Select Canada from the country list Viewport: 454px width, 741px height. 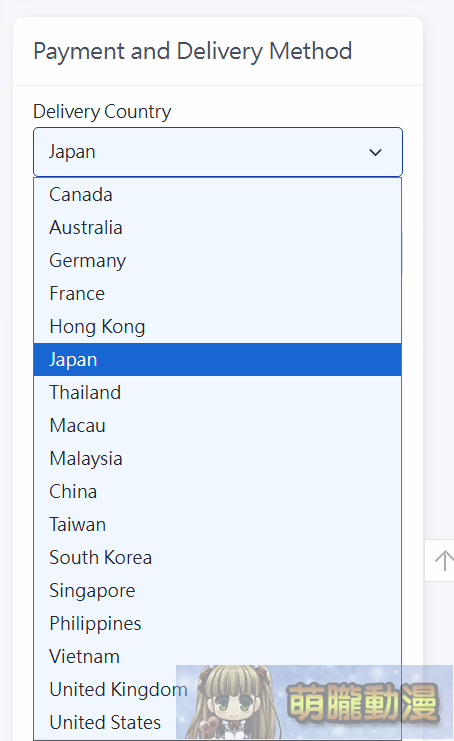pos(217,195)
